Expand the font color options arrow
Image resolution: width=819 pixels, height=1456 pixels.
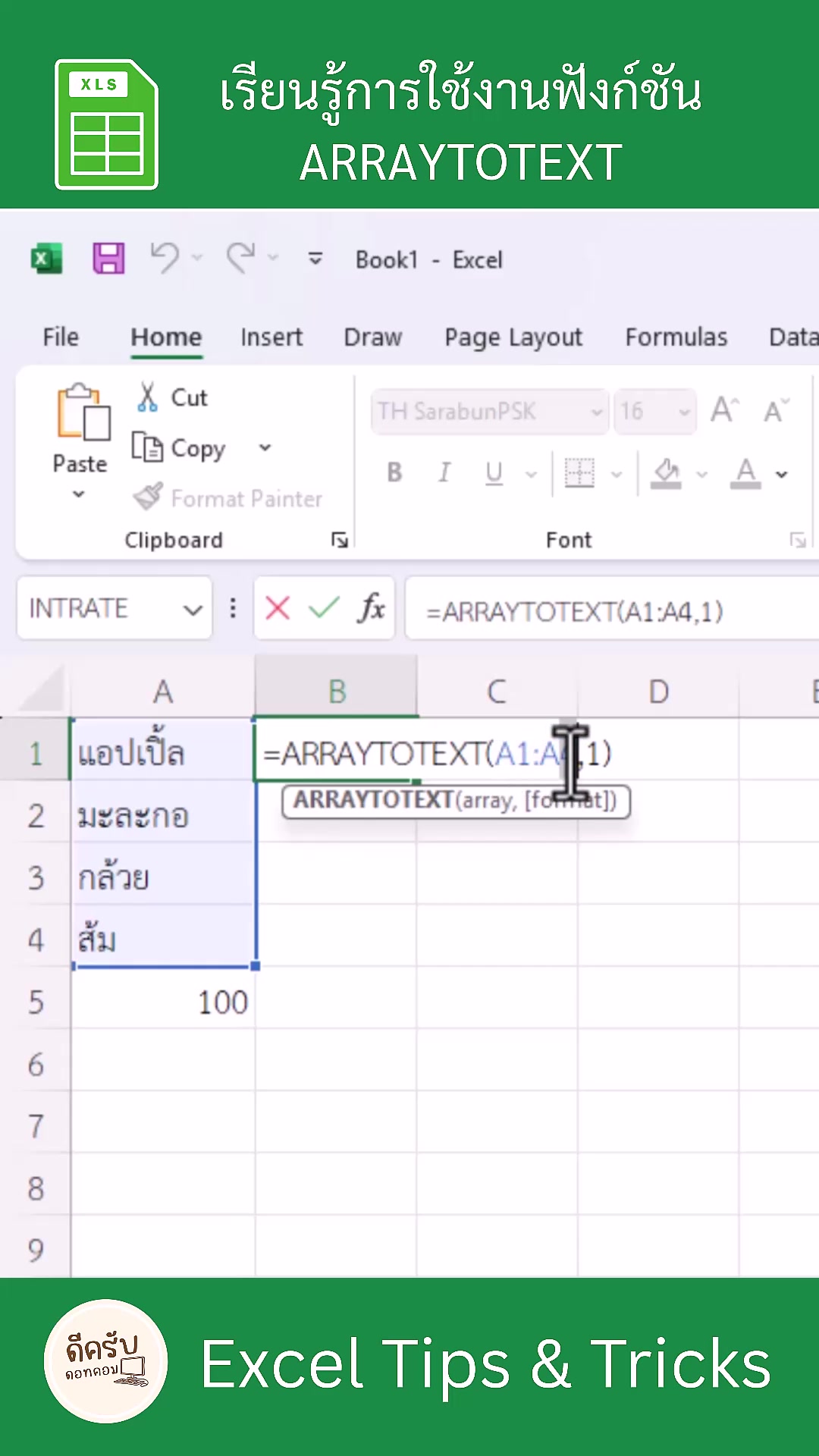pyautogui.click(x=782, y=475)
